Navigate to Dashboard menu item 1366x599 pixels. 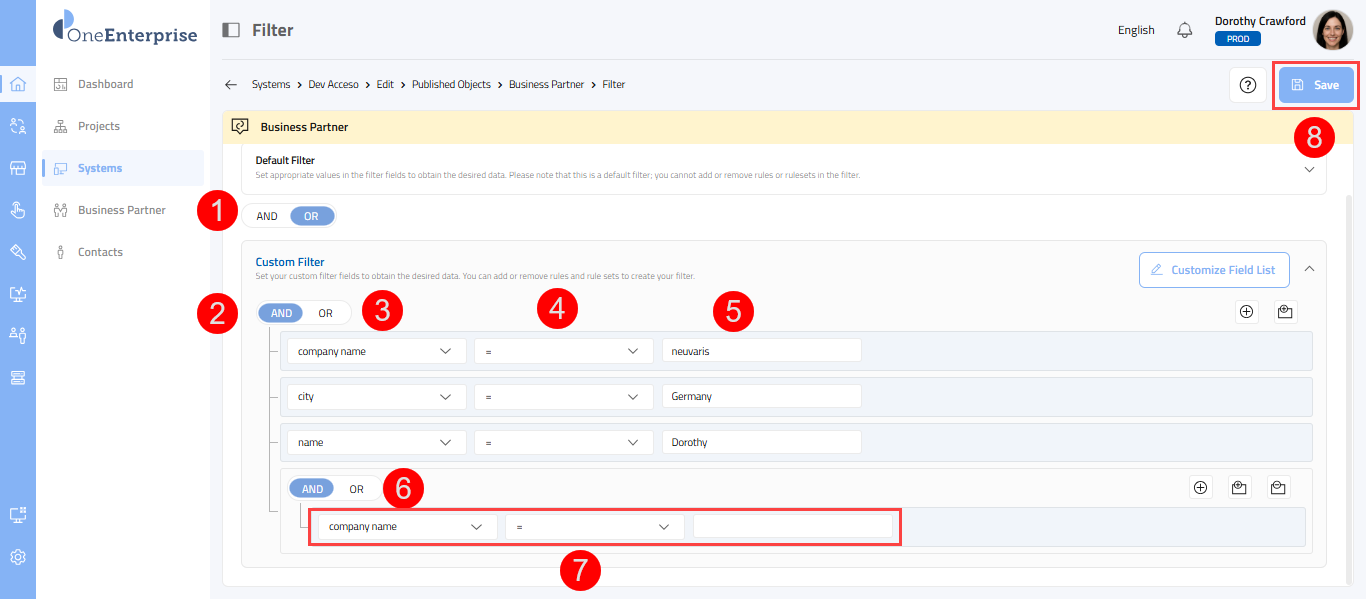tap(105, 84)
